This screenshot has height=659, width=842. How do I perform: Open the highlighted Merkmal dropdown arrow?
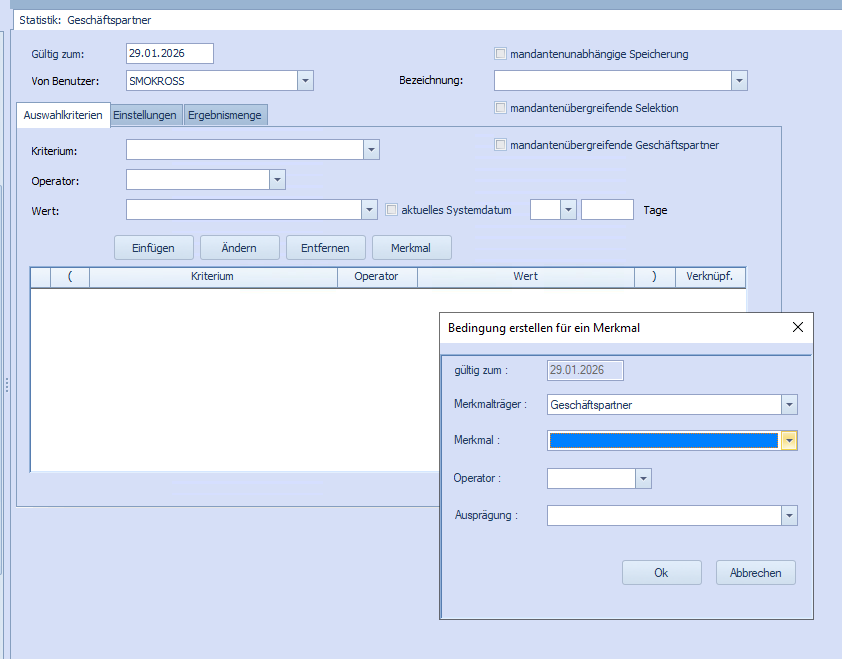(x=789, y=440)
